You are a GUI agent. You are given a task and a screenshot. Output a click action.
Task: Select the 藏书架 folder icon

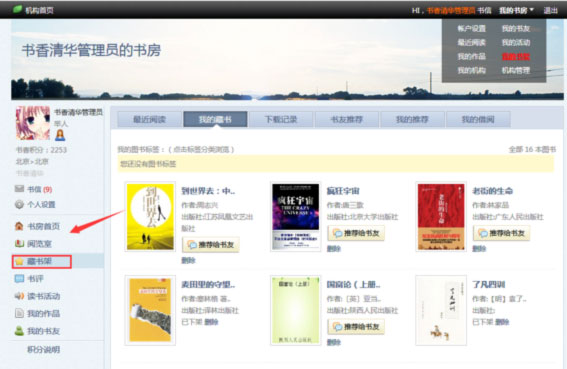[x=19, y=261]
